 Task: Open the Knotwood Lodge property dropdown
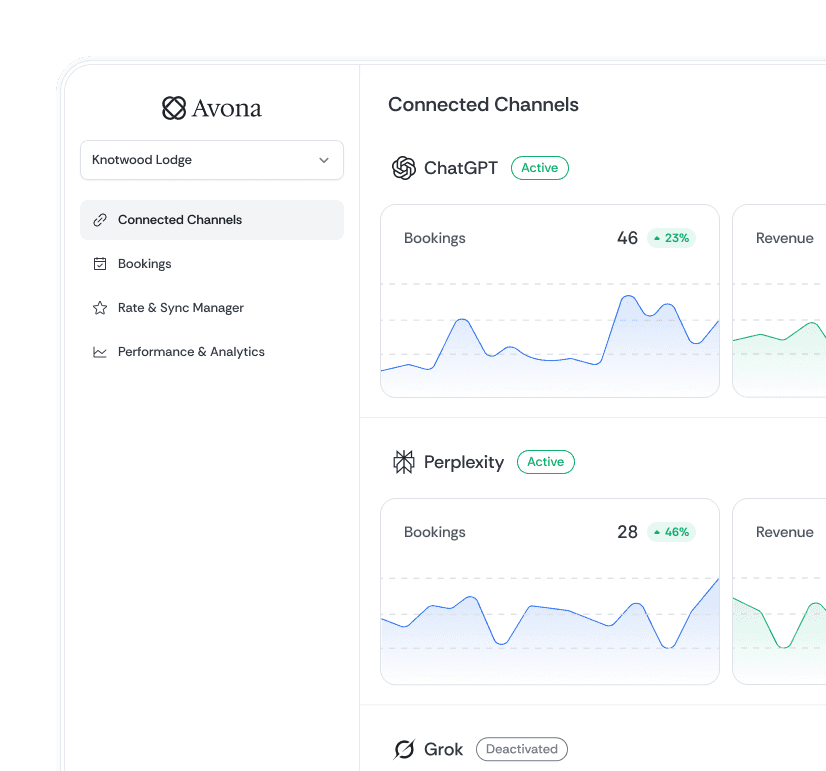[x=212, y=160]
